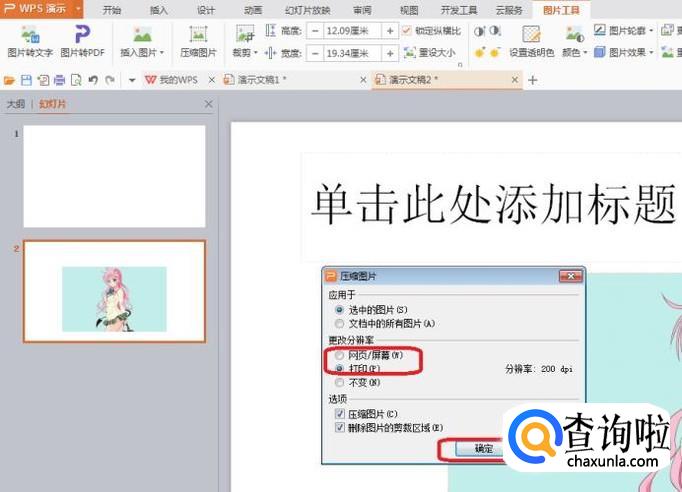
Task: Click the print icon in quick toolbar
Action: [60, 80]
